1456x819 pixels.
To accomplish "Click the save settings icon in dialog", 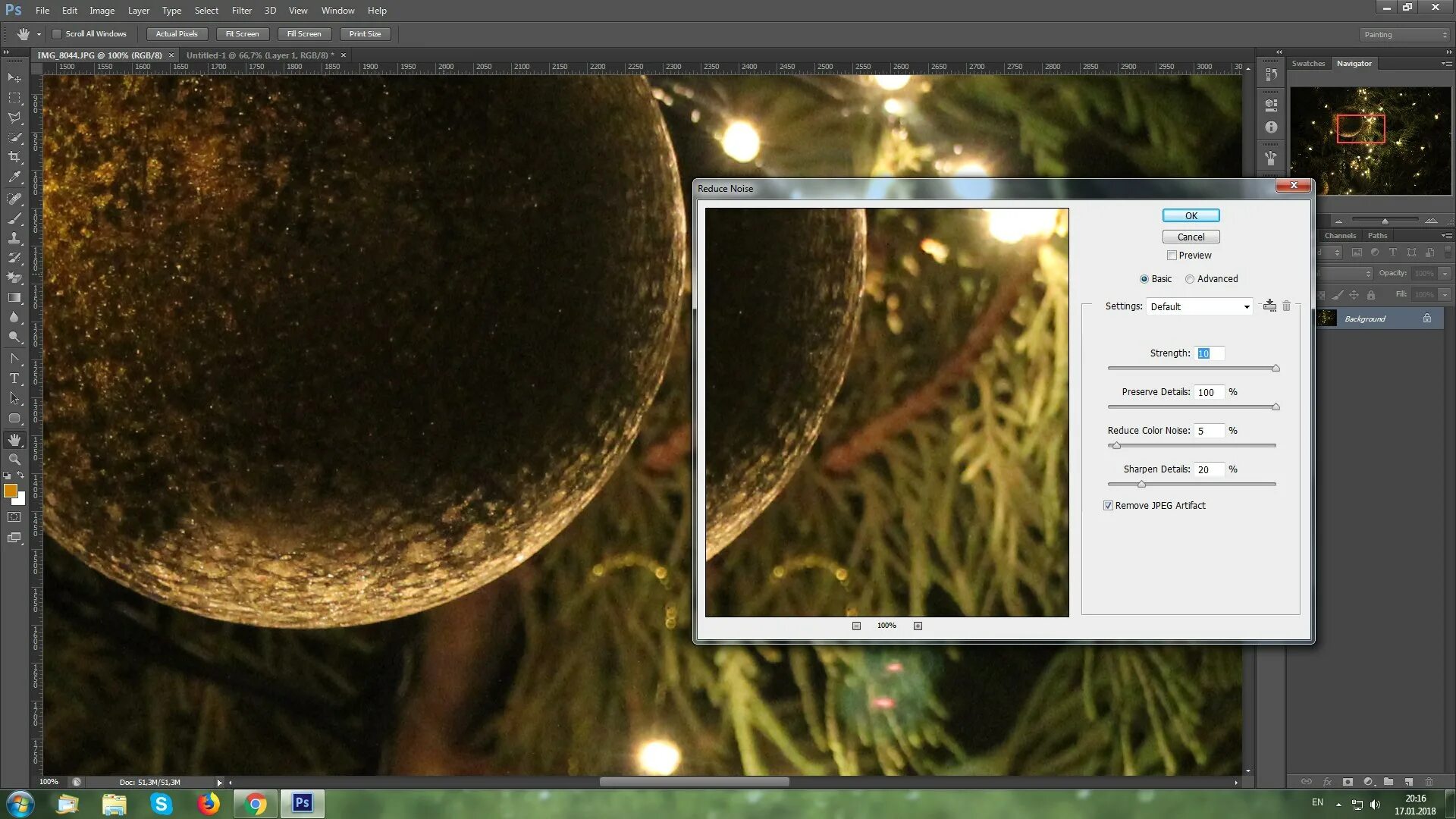I will tap(1269, 306).
